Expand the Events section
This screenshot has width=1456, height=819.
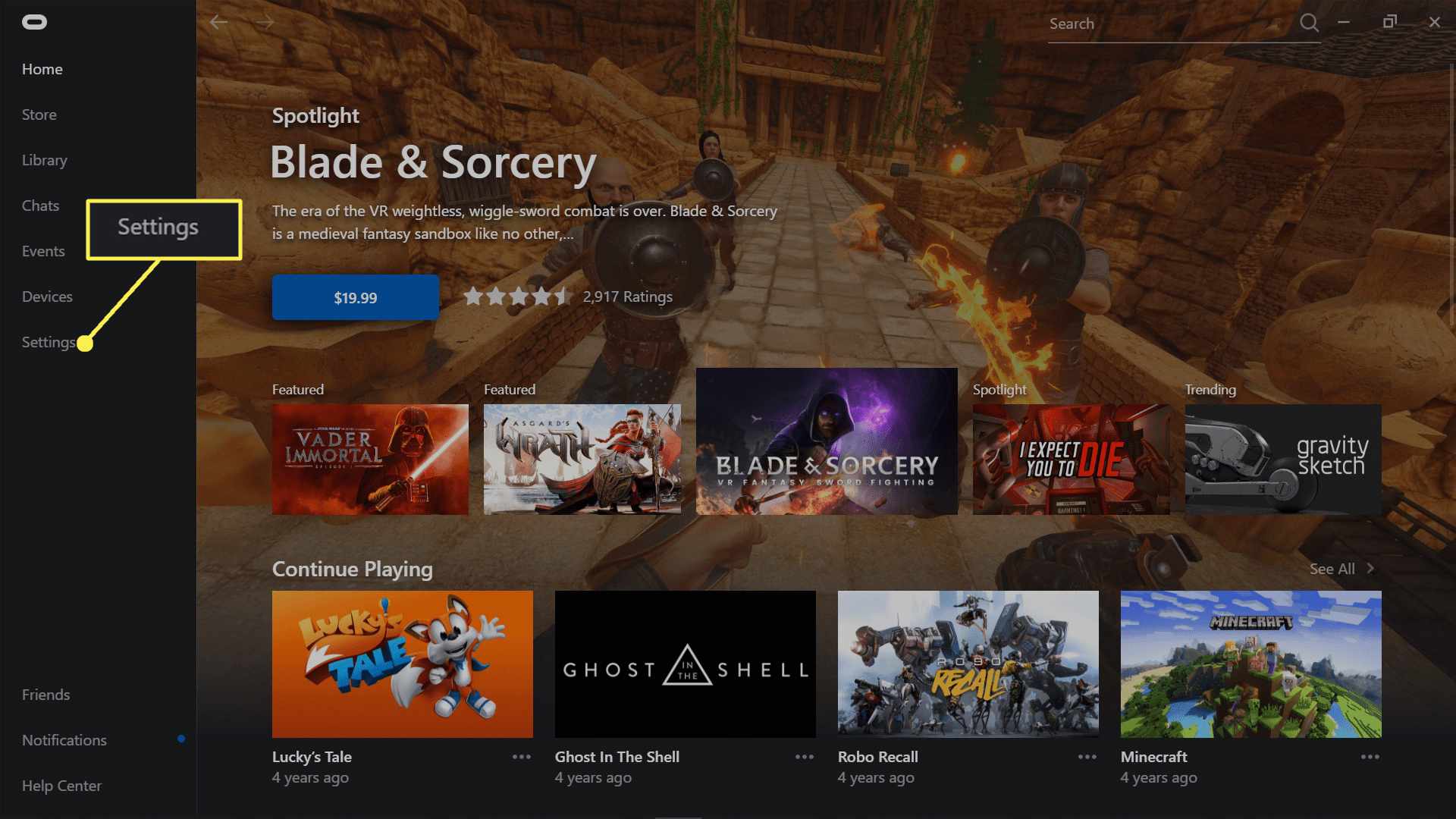(43, 250)
